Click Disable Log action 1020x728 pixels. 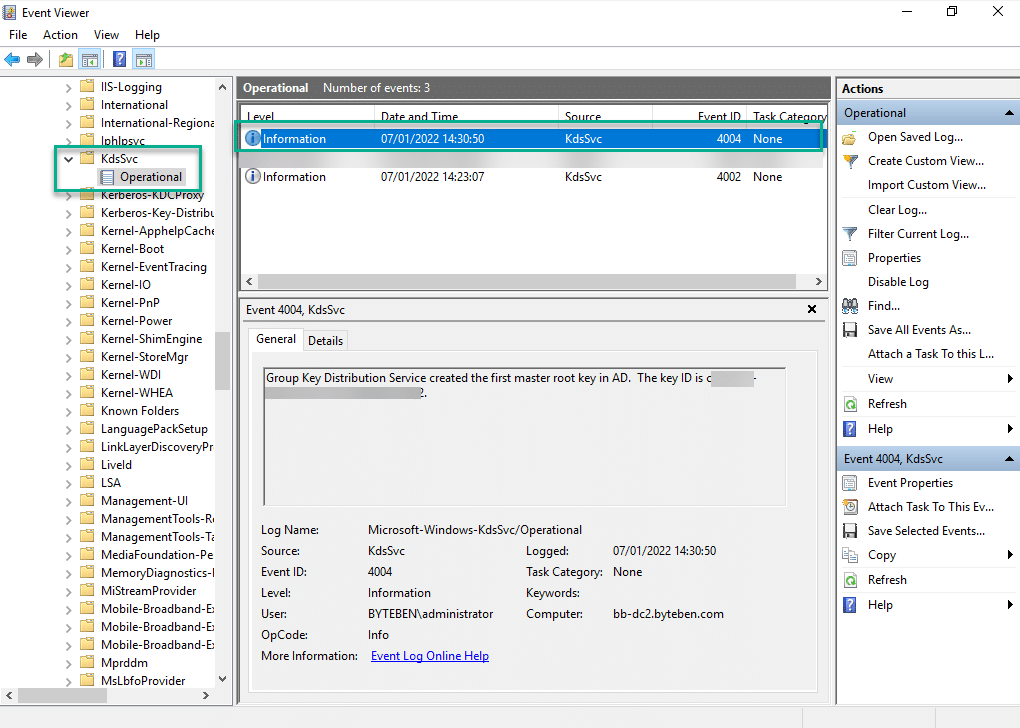point(898,282)
